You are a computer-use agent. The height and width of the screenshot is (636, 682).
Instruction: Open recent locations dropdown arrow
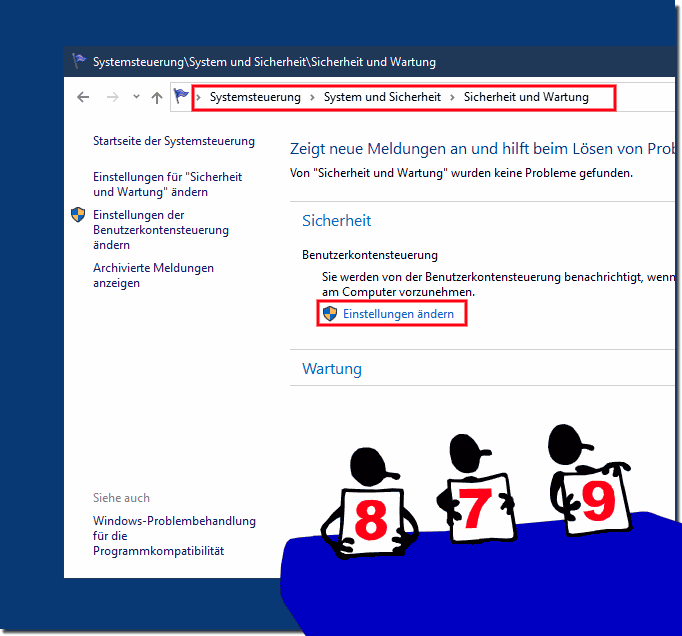pos(136,97)
